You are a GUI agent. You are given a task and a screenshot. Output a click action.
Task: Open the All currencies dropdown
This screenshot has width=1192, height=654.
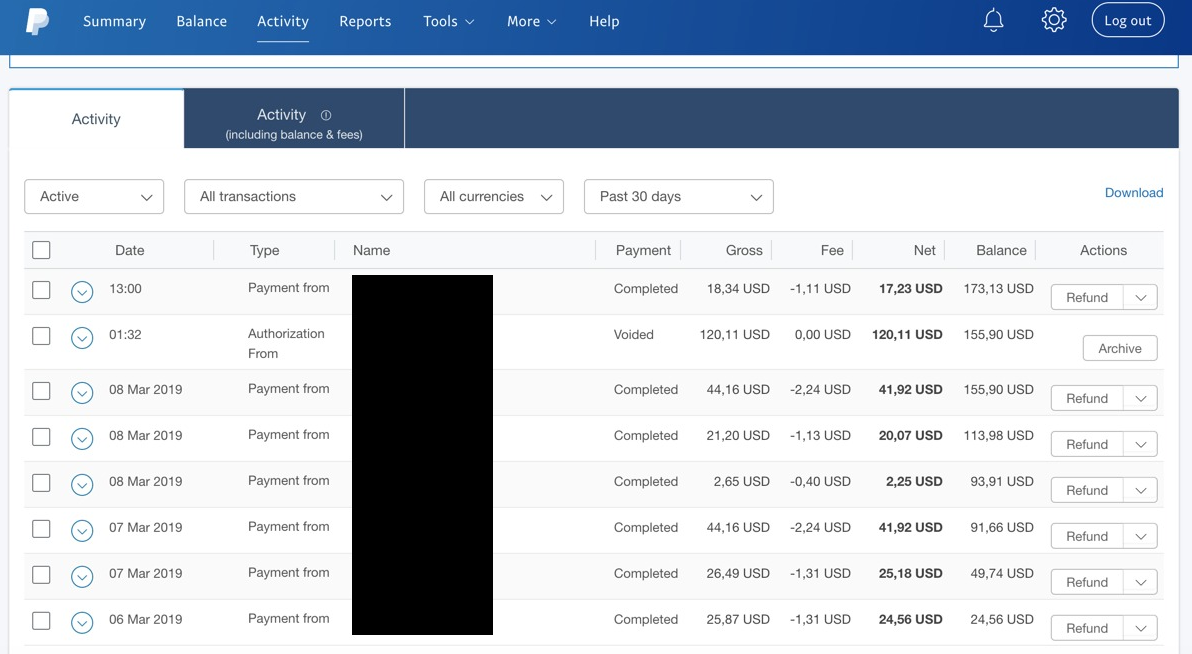pos(494,196)
